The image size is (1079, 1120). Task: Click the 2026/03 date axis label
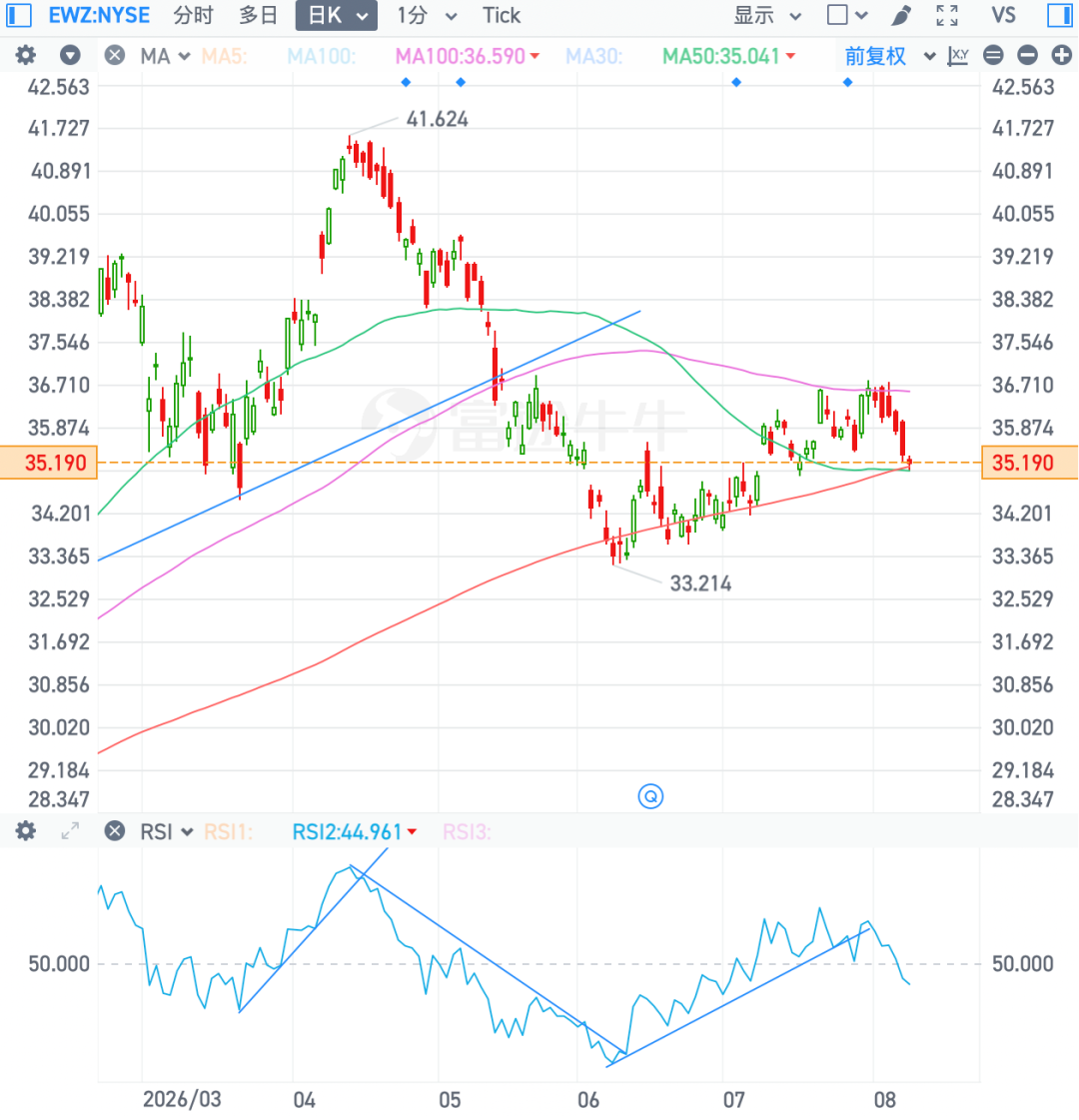[x=182, y=1099]
